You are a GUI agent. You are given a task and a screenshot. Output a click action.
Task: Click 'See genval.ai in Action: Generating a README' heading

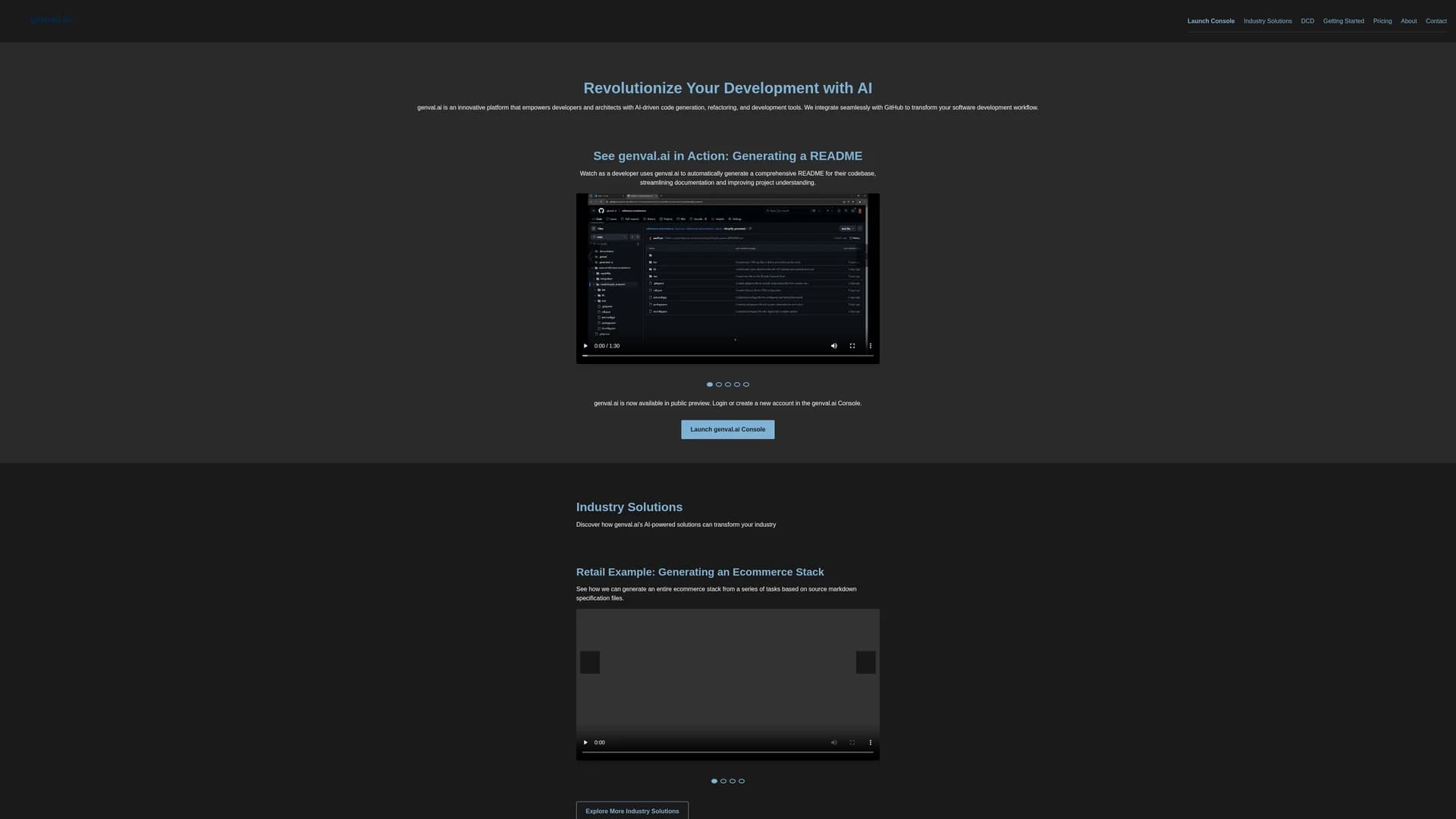727,156
